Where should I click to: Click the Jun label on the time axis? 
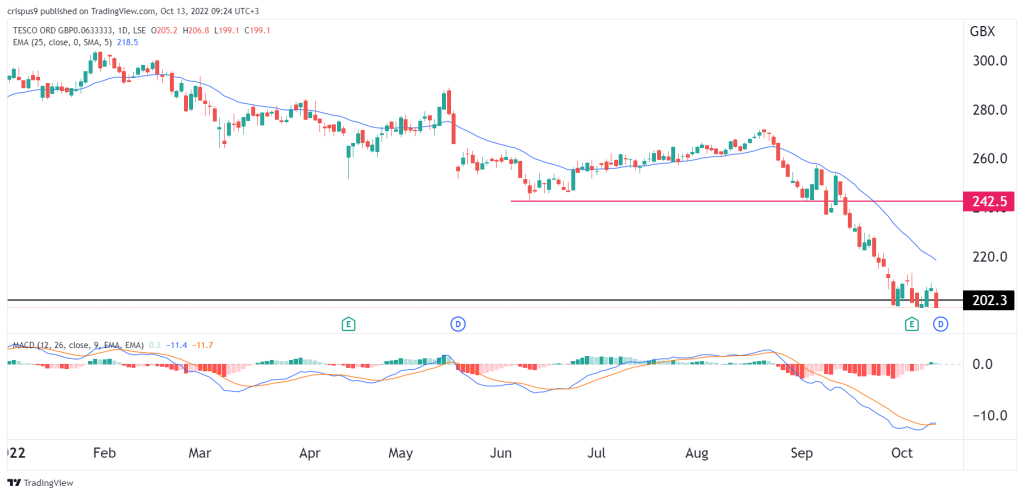pos(500,453)
